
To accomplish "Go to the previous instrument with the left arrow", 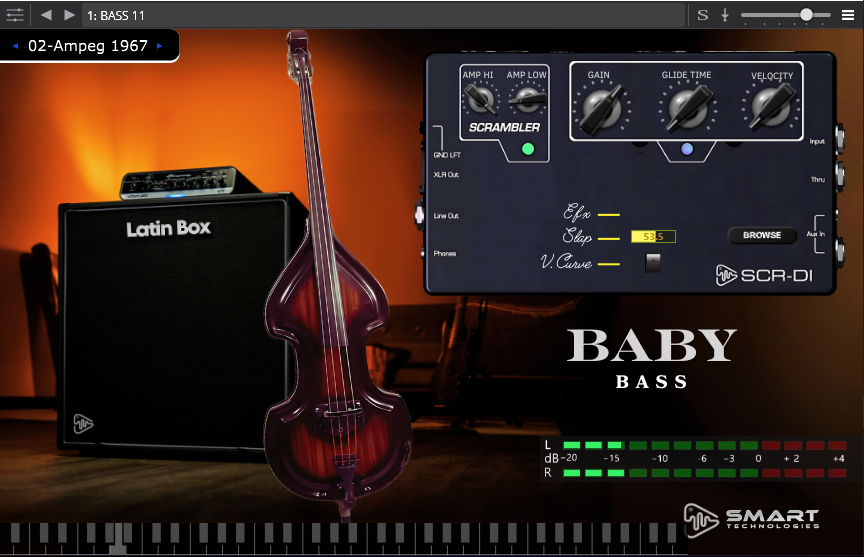I will pyautogui.click(x=46, y=15).
